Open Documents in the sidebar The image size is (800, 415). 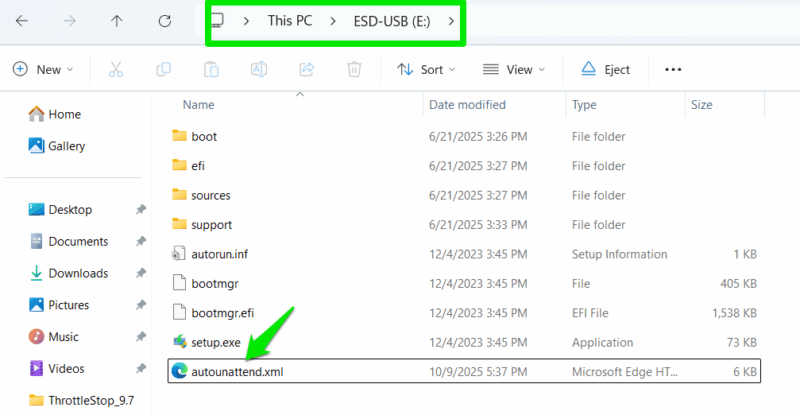pyautogui.click(x=68, y=241)
